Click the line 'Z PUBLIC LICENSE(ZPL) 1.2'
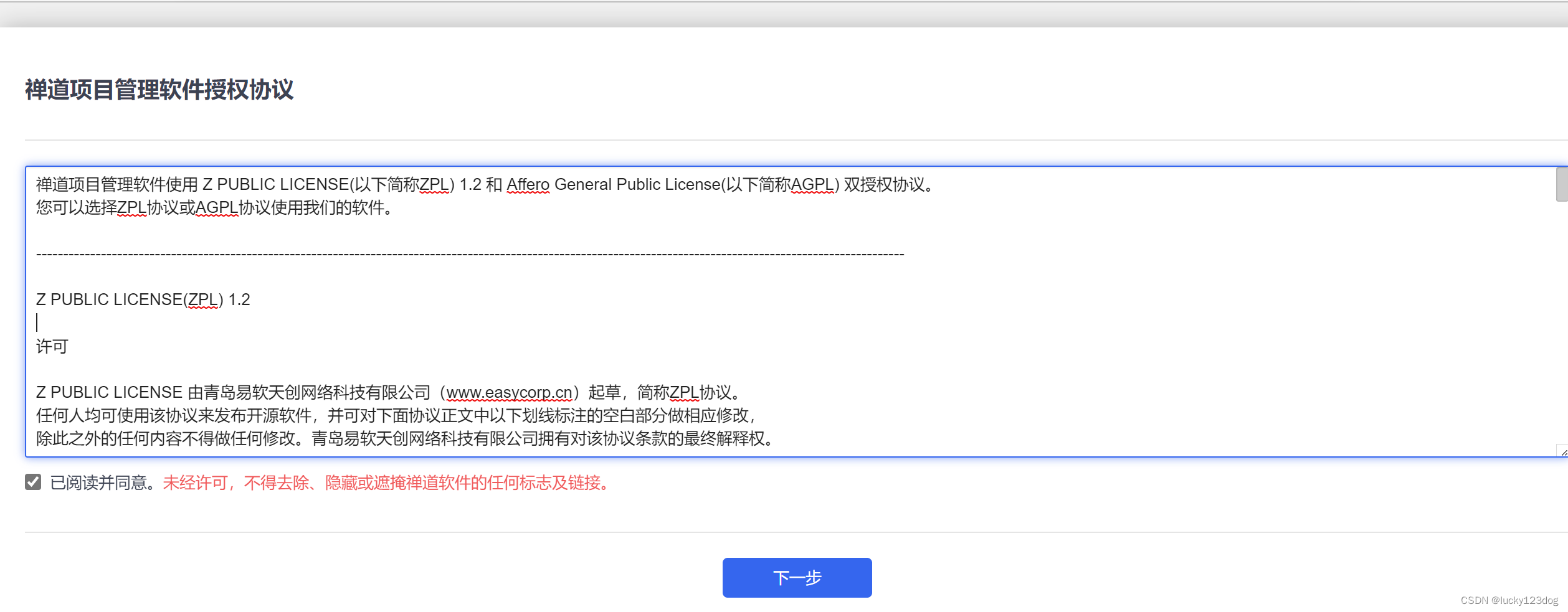This screenshot has height=612, width=1568. (x=143, y=299)
